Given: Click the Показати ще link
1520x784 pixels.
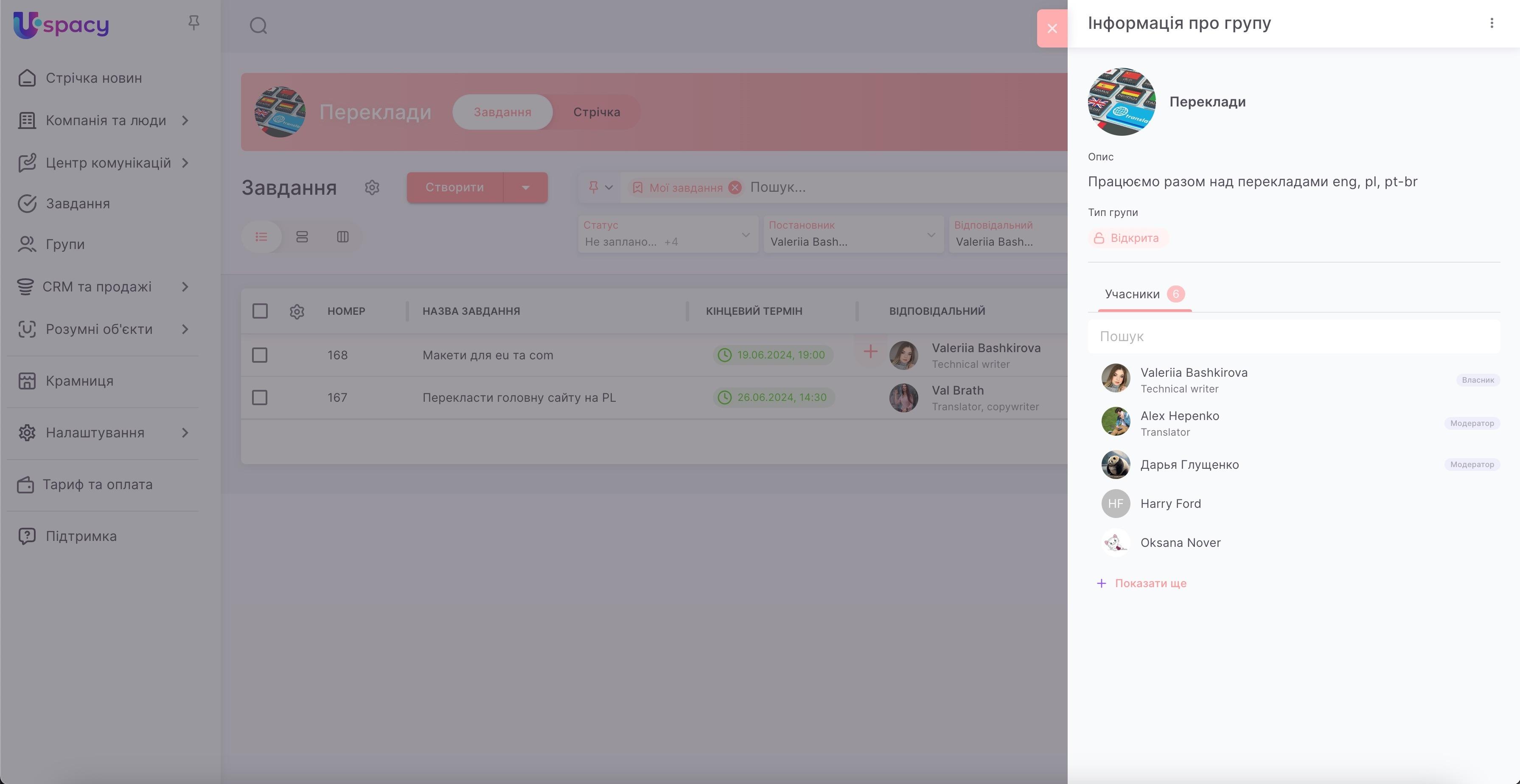Looking at the screenshot, I should (1150, 583).
